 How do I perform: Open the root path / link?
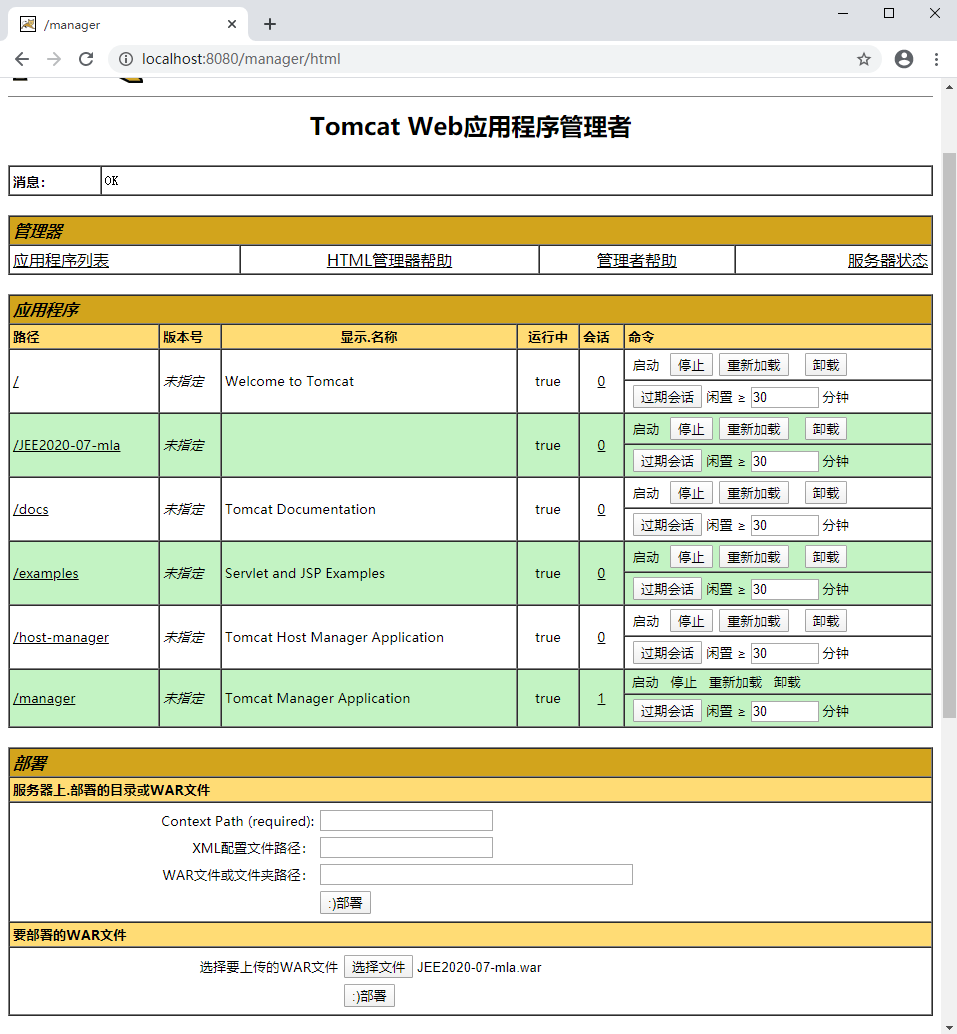pos(16,381)
